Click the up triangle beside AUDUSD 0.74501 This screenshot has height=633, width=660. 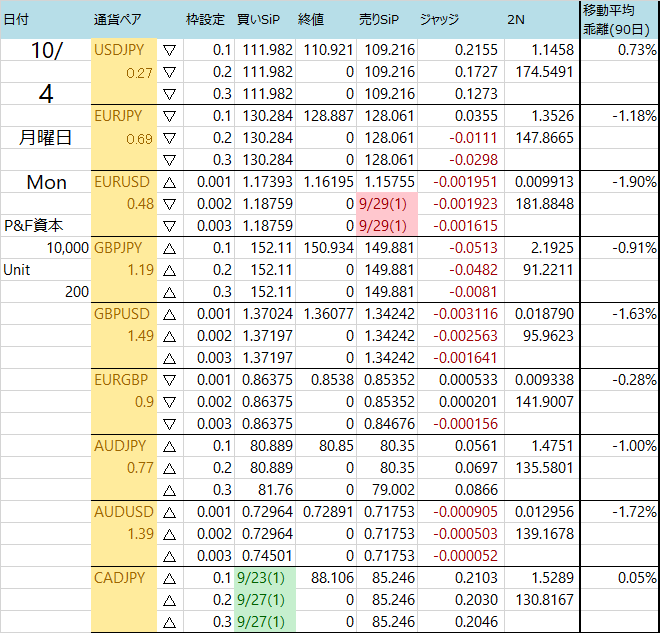click(x=169, y=556)
